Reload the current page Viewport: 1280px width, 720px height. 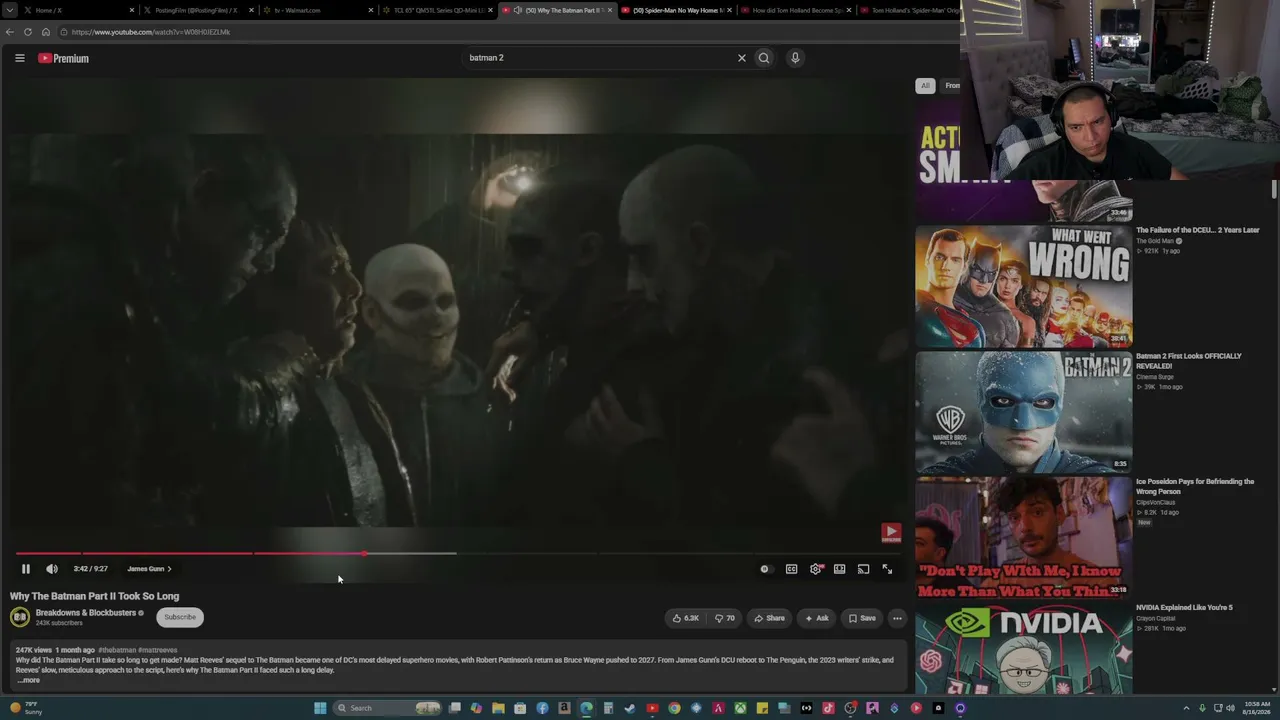pos(28,32)
